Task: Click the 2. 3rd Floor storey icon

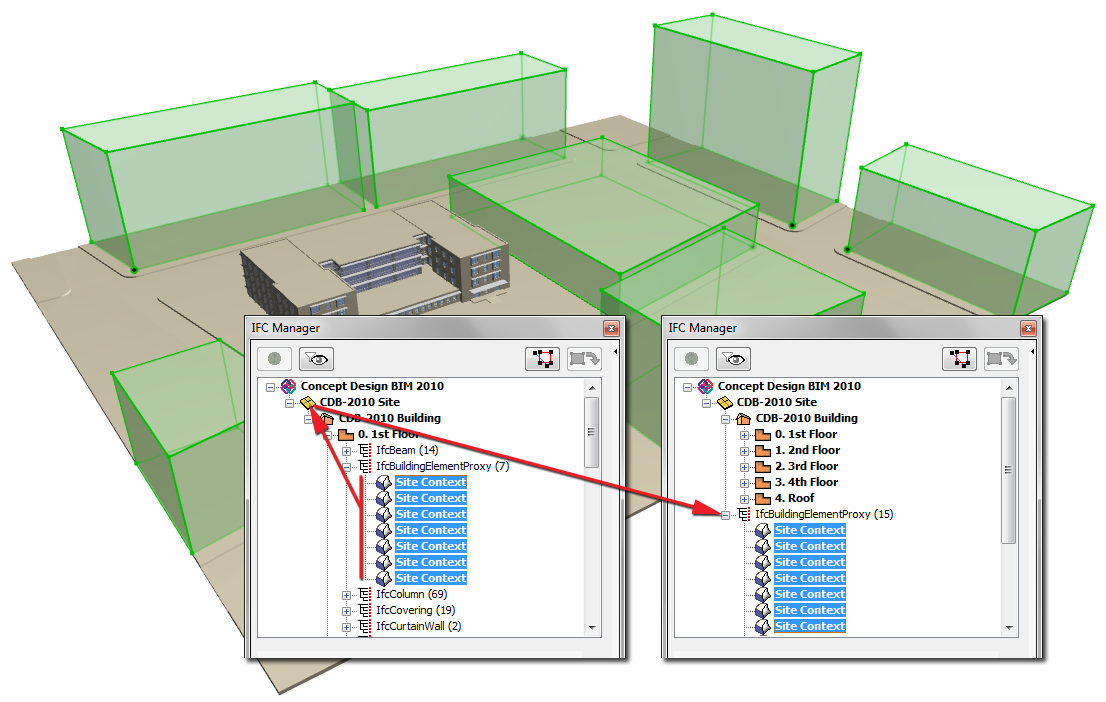Action: click(763, 466)
